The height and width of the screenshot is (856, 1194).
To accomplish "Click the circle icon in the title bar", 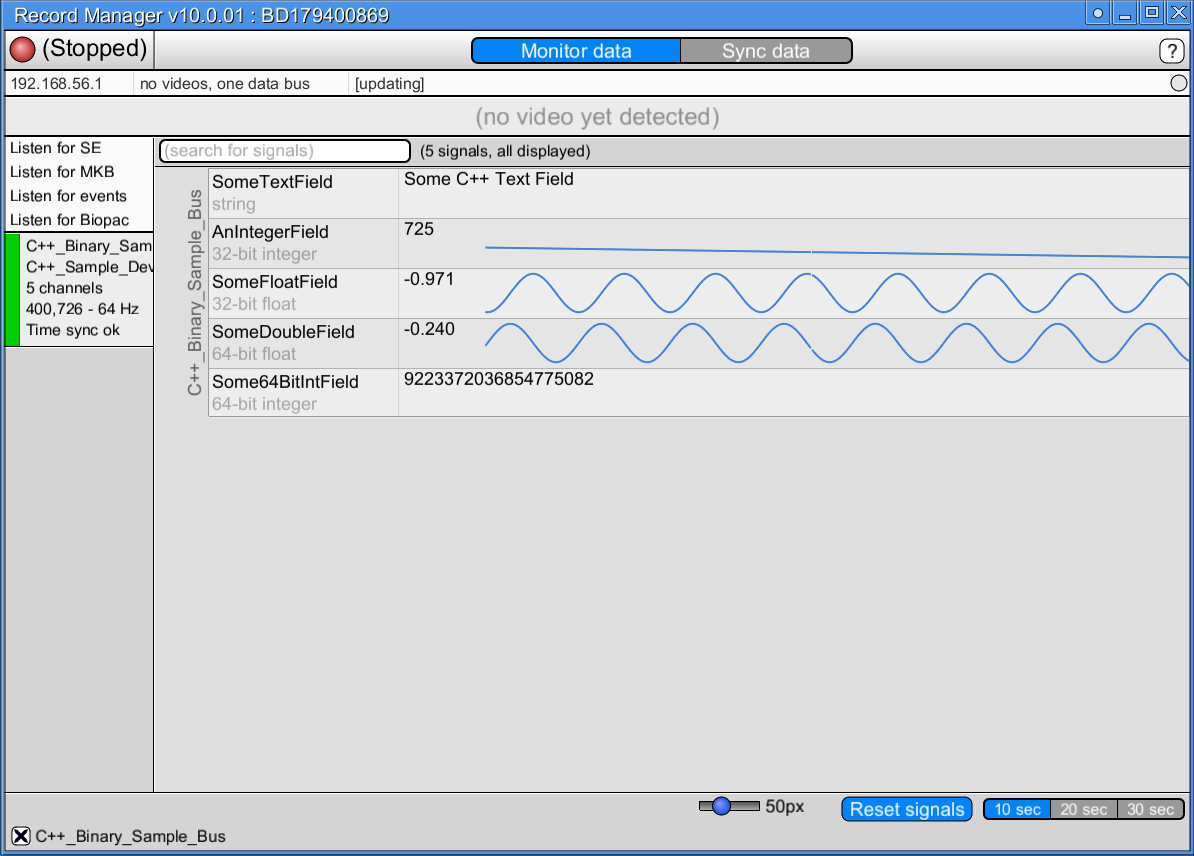I will click(1097, 13).
